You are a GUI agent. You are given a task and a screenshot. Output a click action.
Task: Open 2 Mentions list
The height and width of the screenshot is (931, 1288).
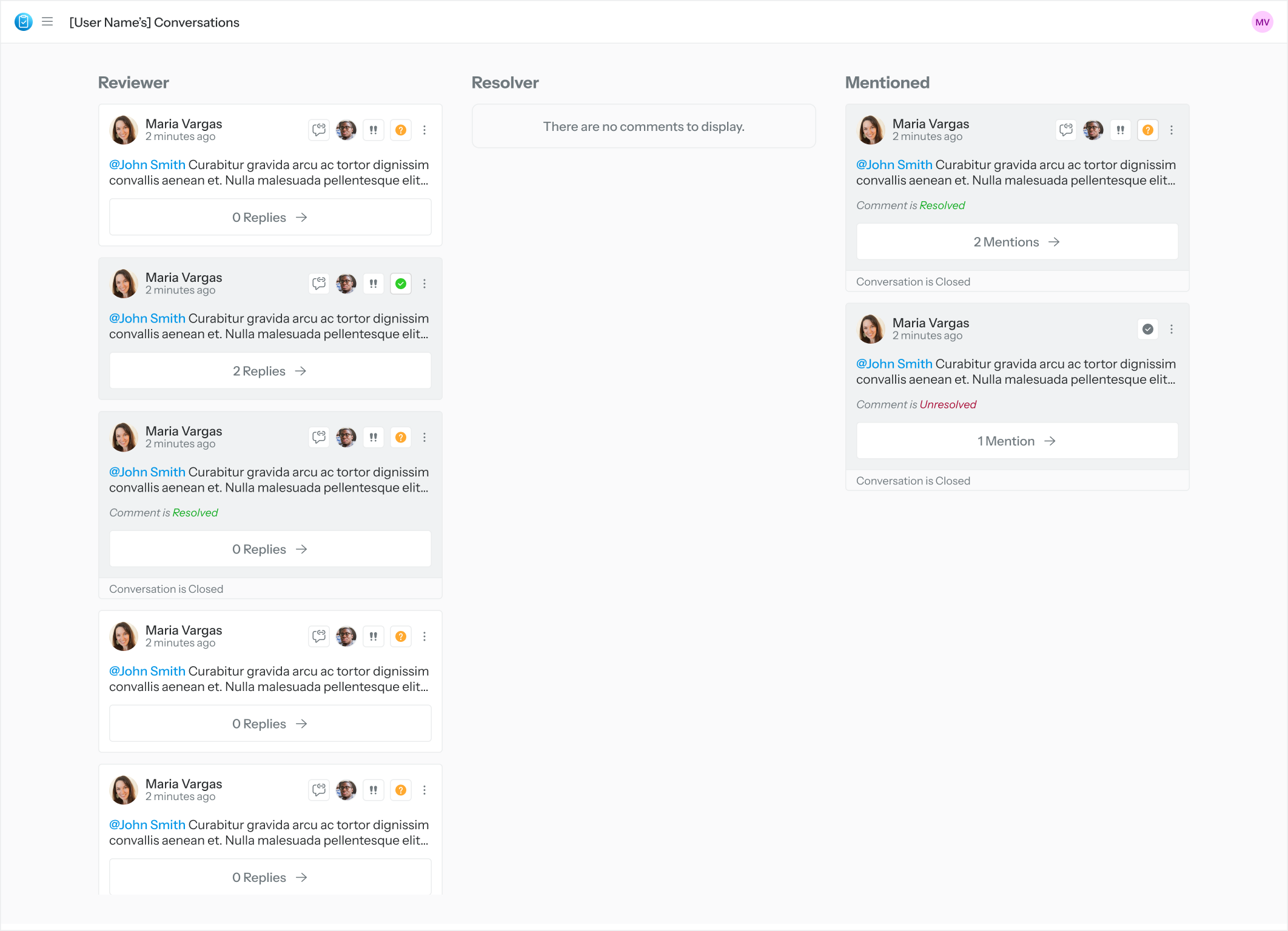coord(1017,242)
